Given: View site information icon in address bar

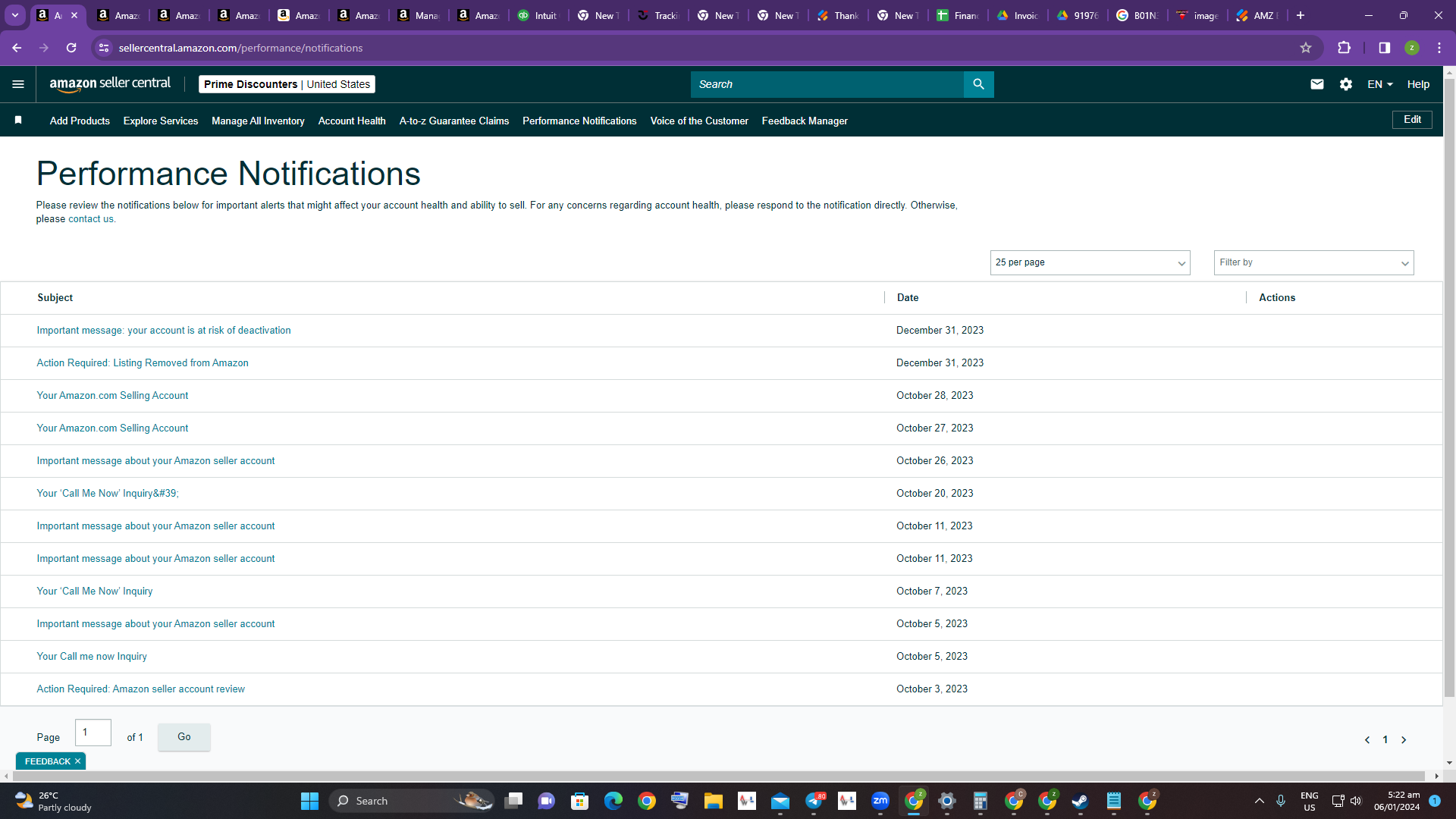Looking at the screenshot, I should pos(104,48).
